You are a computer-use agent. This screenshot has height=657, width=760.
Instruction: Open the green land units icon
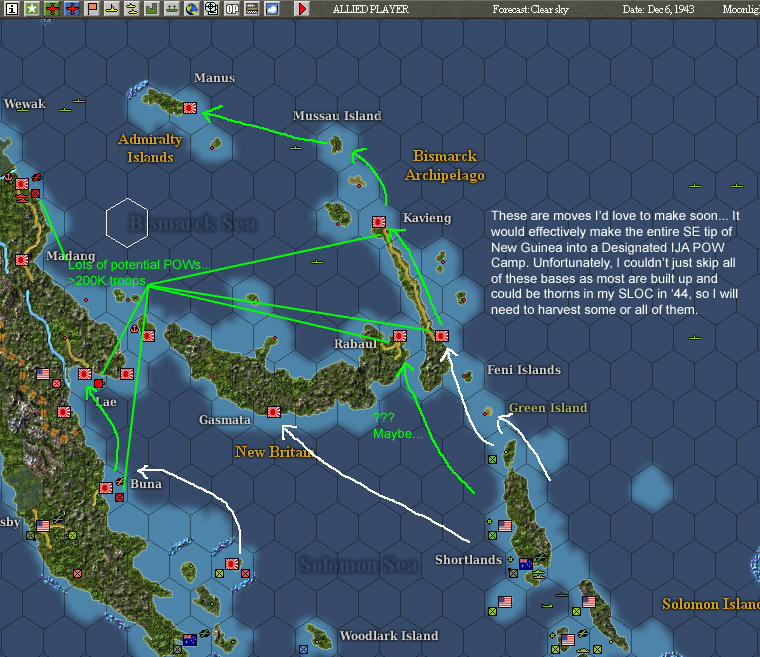tap(152, 9)
